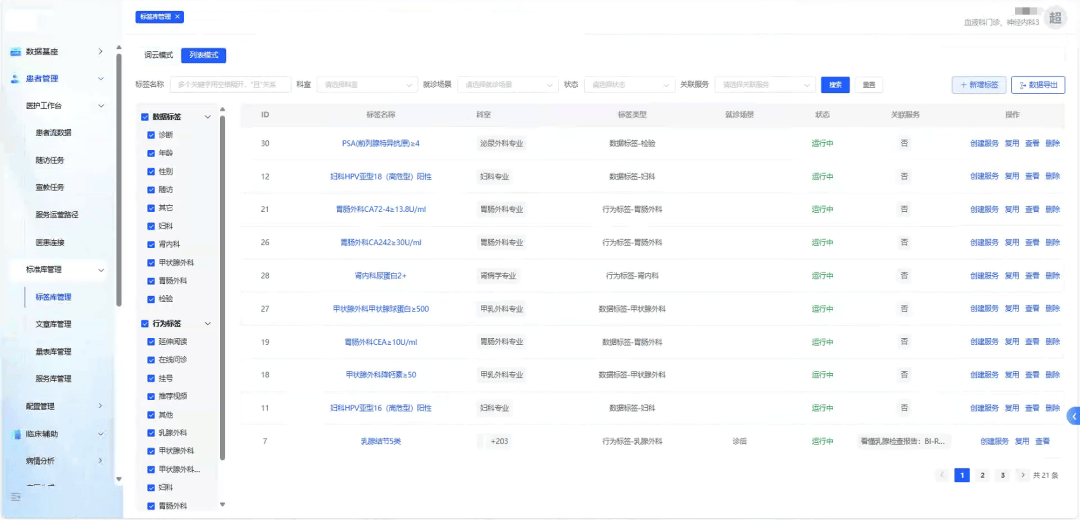Screen dimensions: 1080x520
Task: Open the 状态 dropdown filter
Action: [628, 85]
